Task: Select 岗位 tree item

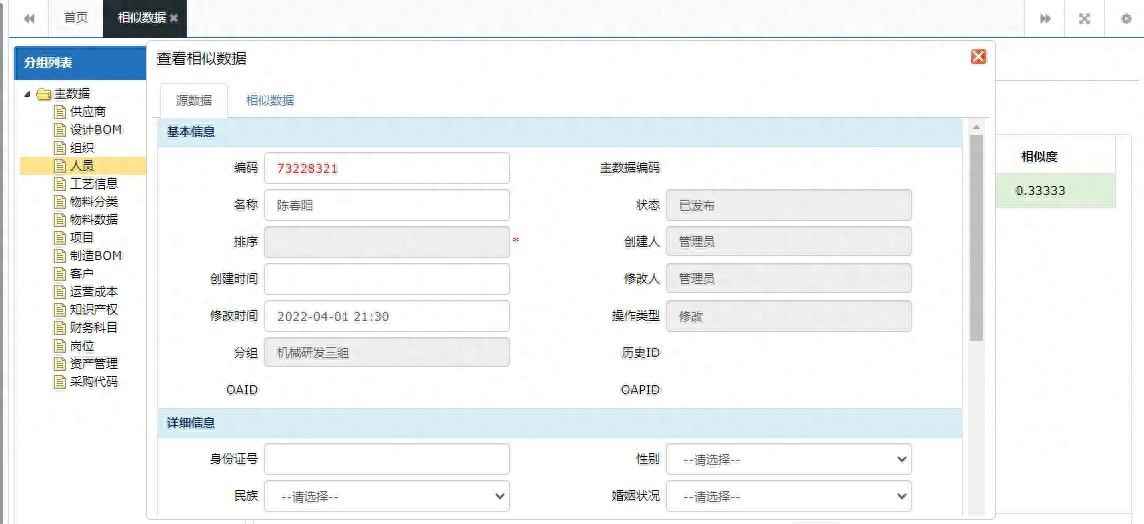Action: (x=82, y=345)
